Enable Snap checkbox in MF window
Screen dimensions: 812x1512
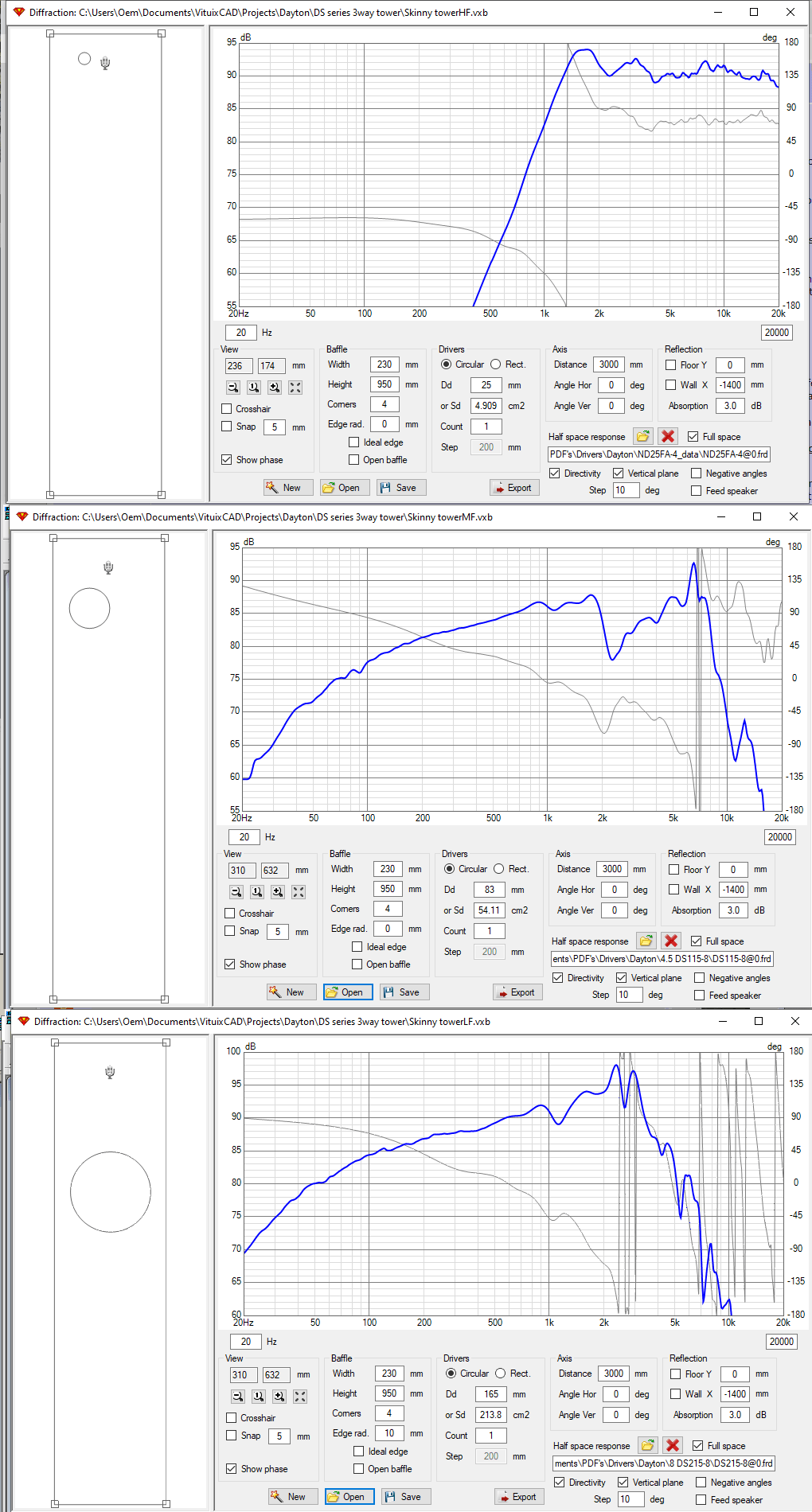[x=230, y=931]
